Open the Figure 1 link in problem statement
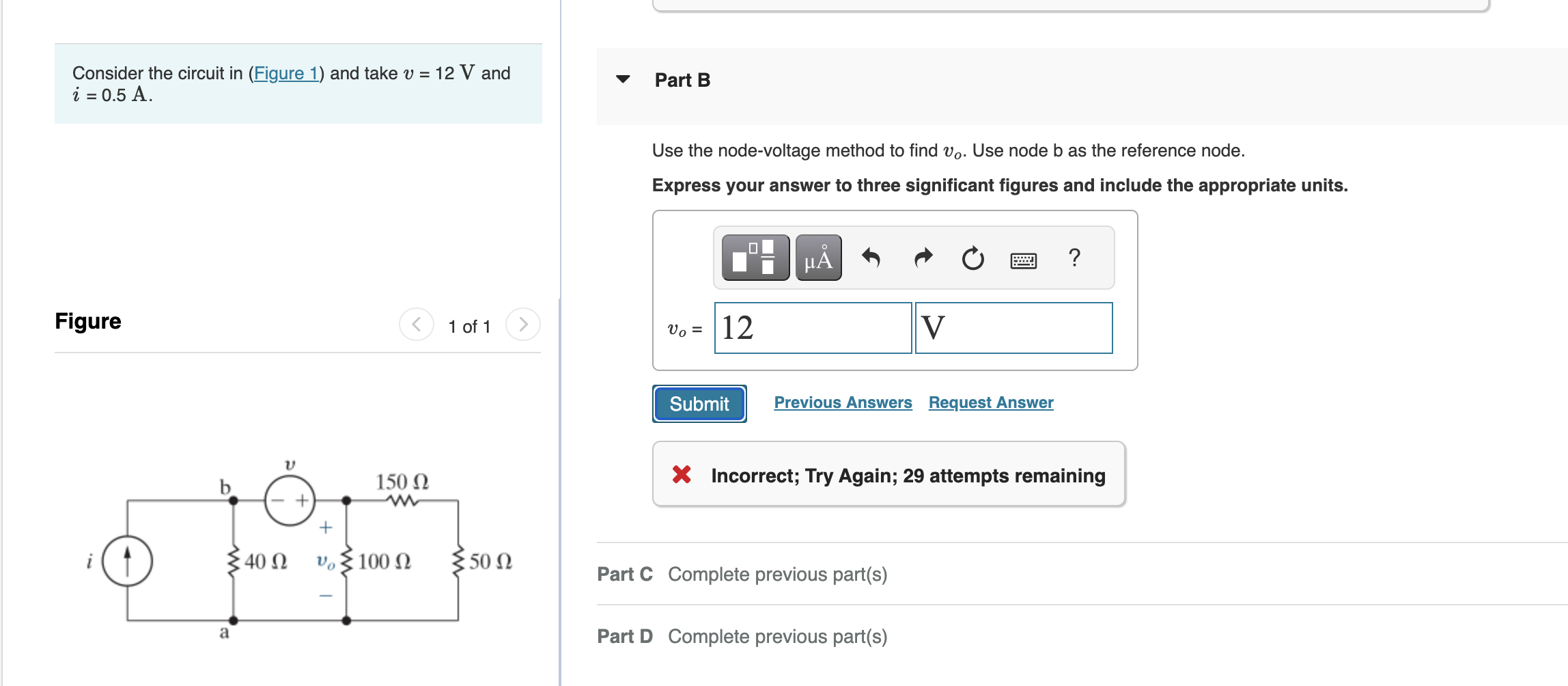This screenshot has height=686, width=1568. [287, 74]
